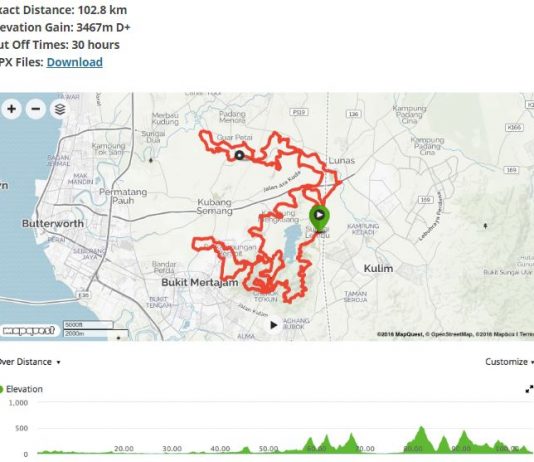The image size is (534, 462).
Task: Open the map layers selector
Action: coord(60,109)
